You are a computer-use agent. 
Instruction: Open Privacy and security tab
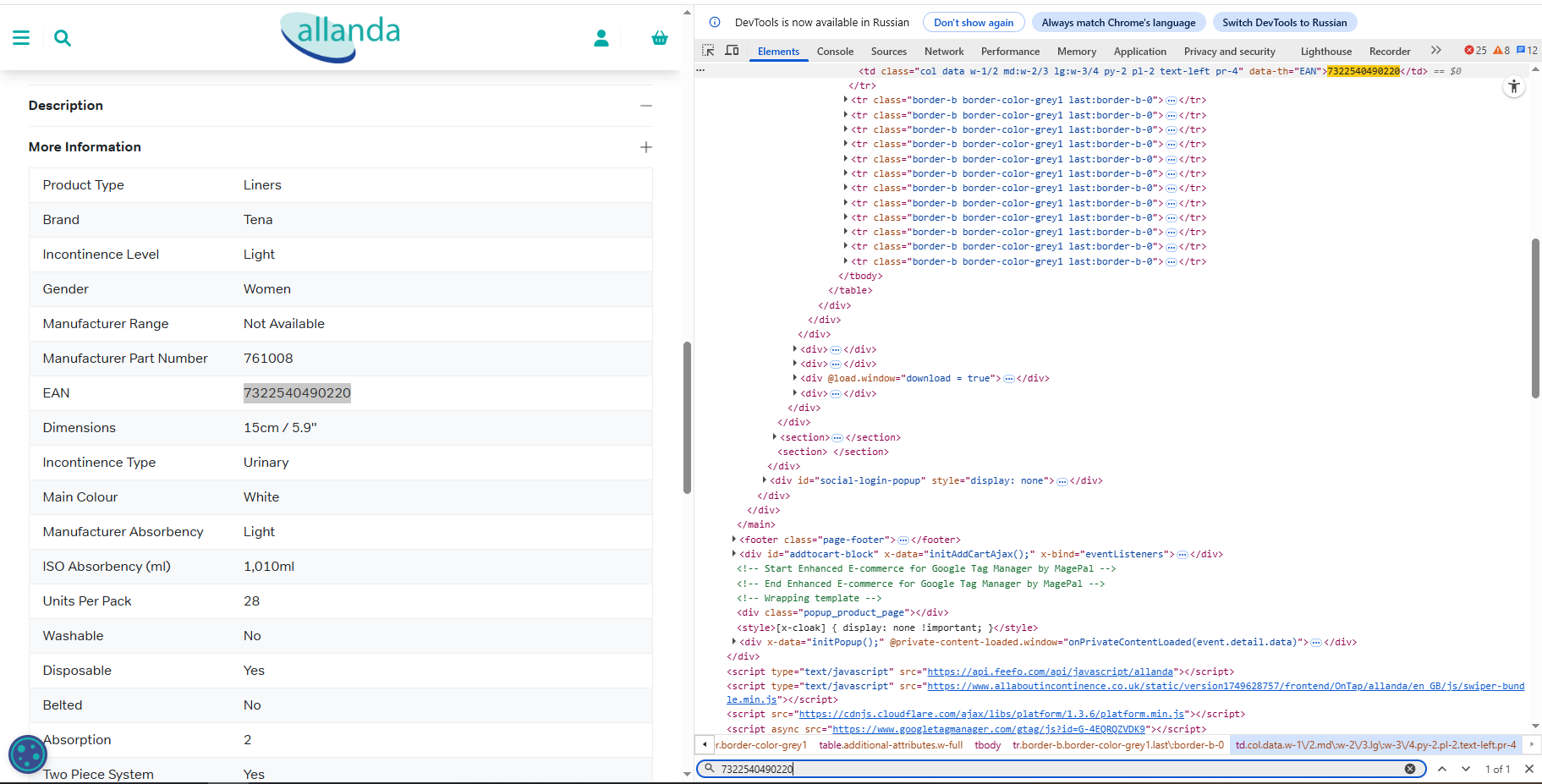tap(1229, 52)
